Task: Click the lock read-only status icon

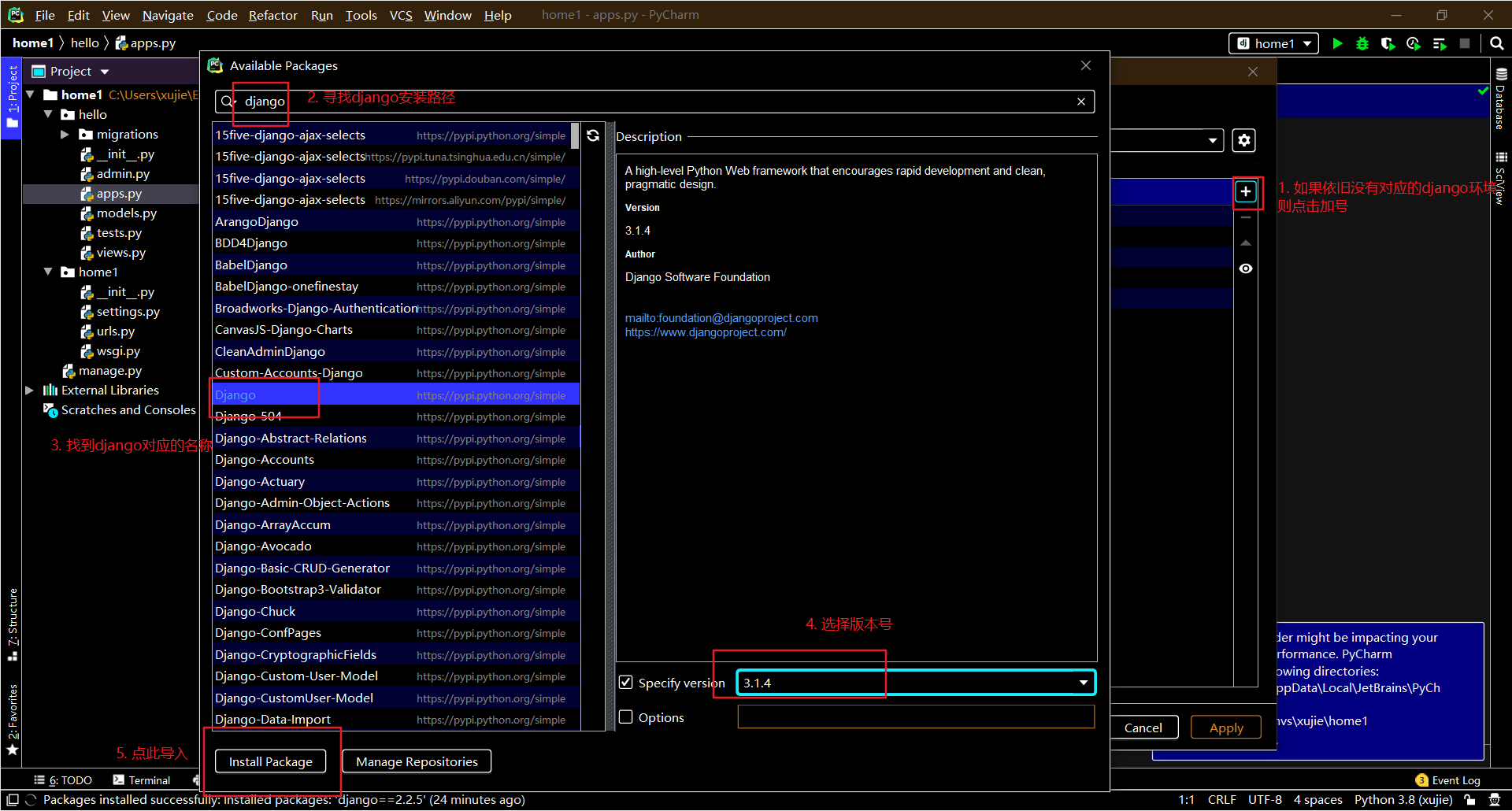Action: point(1469,800)
